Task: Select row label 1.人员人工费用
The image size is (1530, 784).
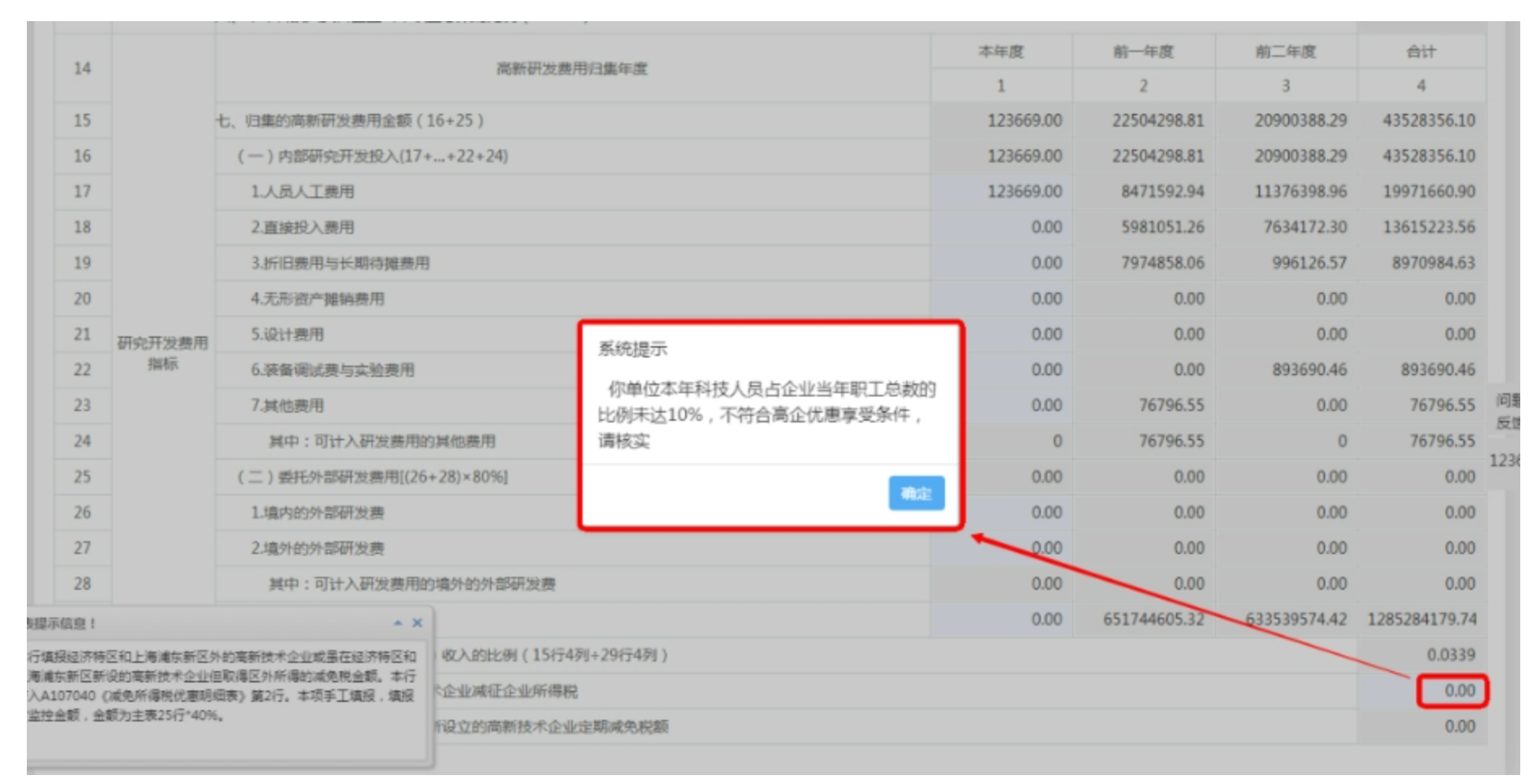Action: pyautogui.click(x=302, y=192)
